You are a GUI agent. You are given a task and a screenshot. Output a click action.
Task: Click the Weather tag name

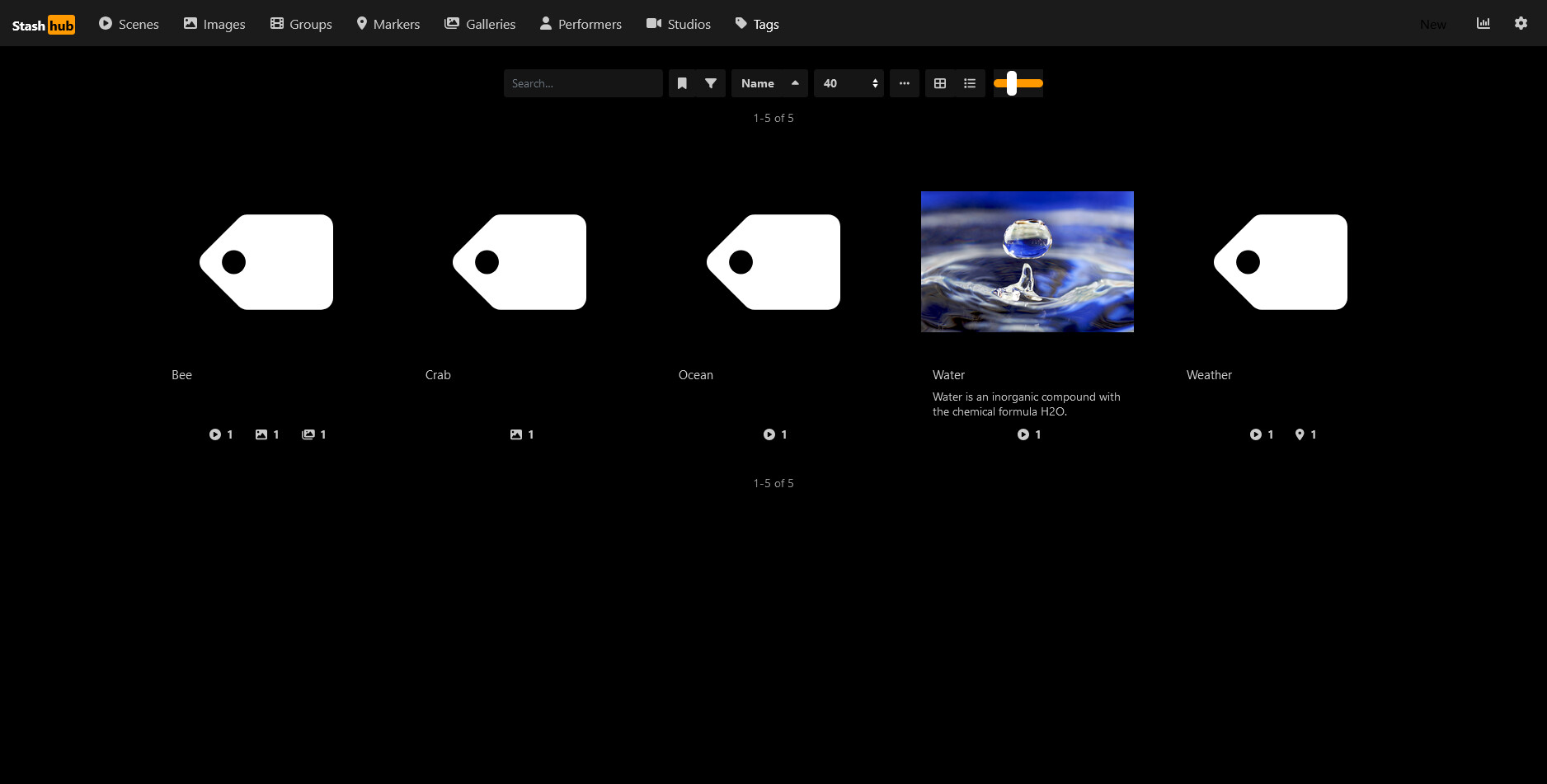click(x=1209, y=375)
